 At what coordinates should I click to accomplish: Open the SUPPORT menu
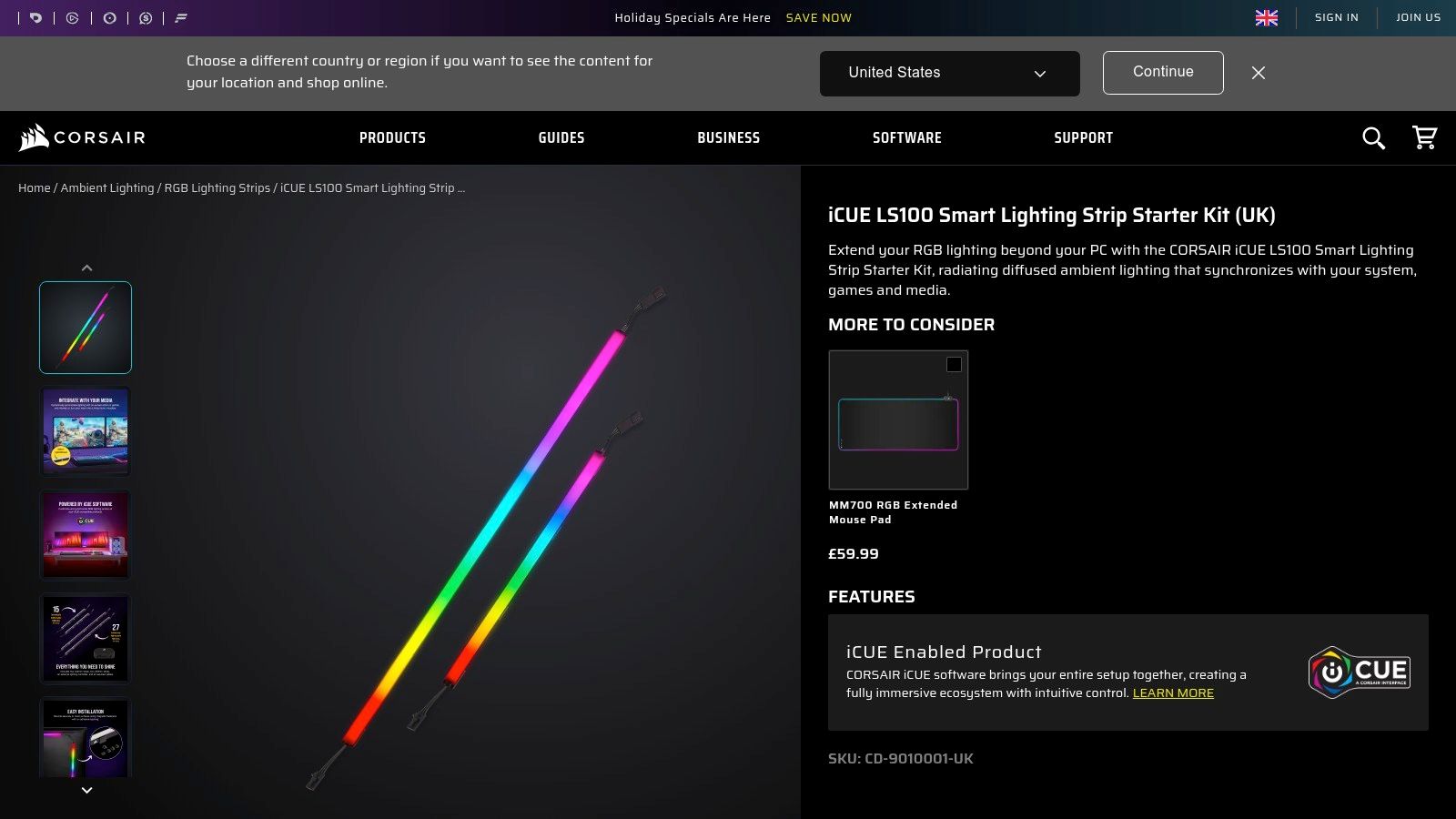(1083, 137)
